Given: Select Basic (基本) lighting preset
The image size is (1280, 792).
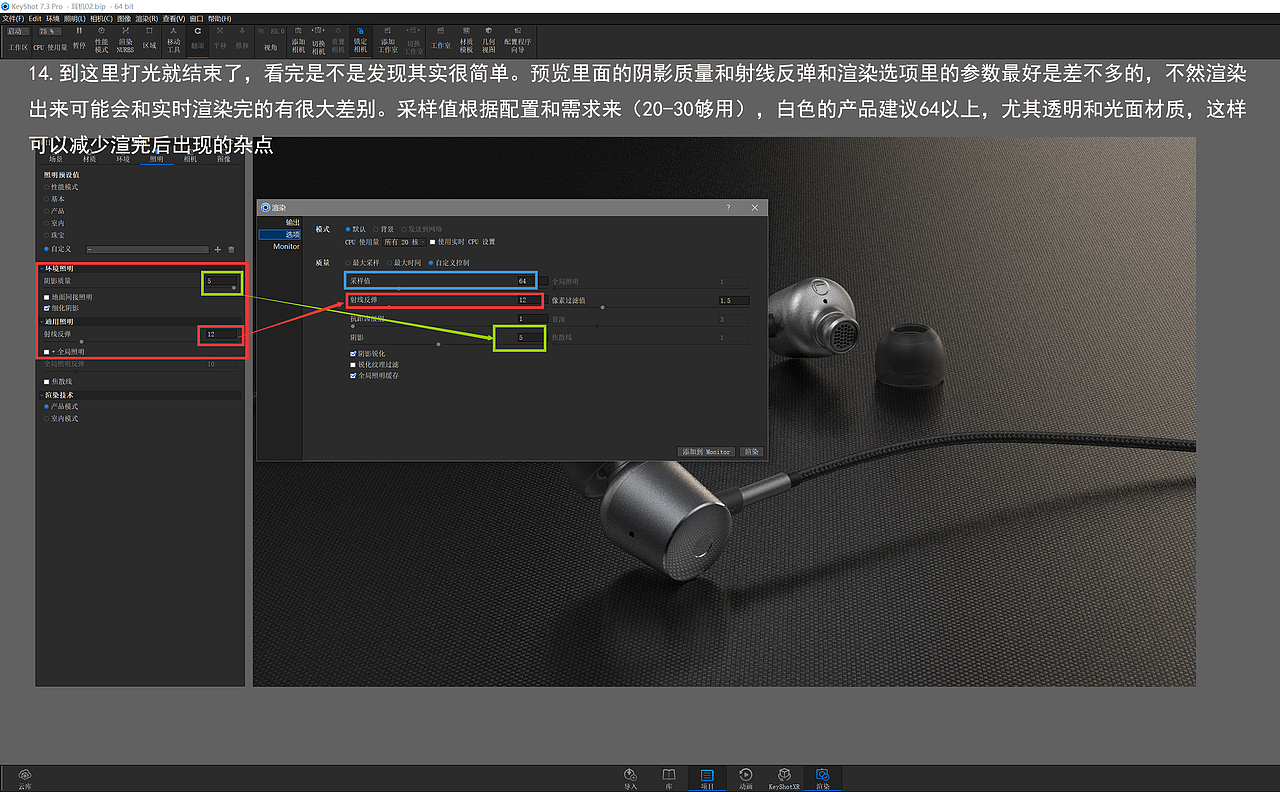Looking at the screenshot, I should click(55, 199).
